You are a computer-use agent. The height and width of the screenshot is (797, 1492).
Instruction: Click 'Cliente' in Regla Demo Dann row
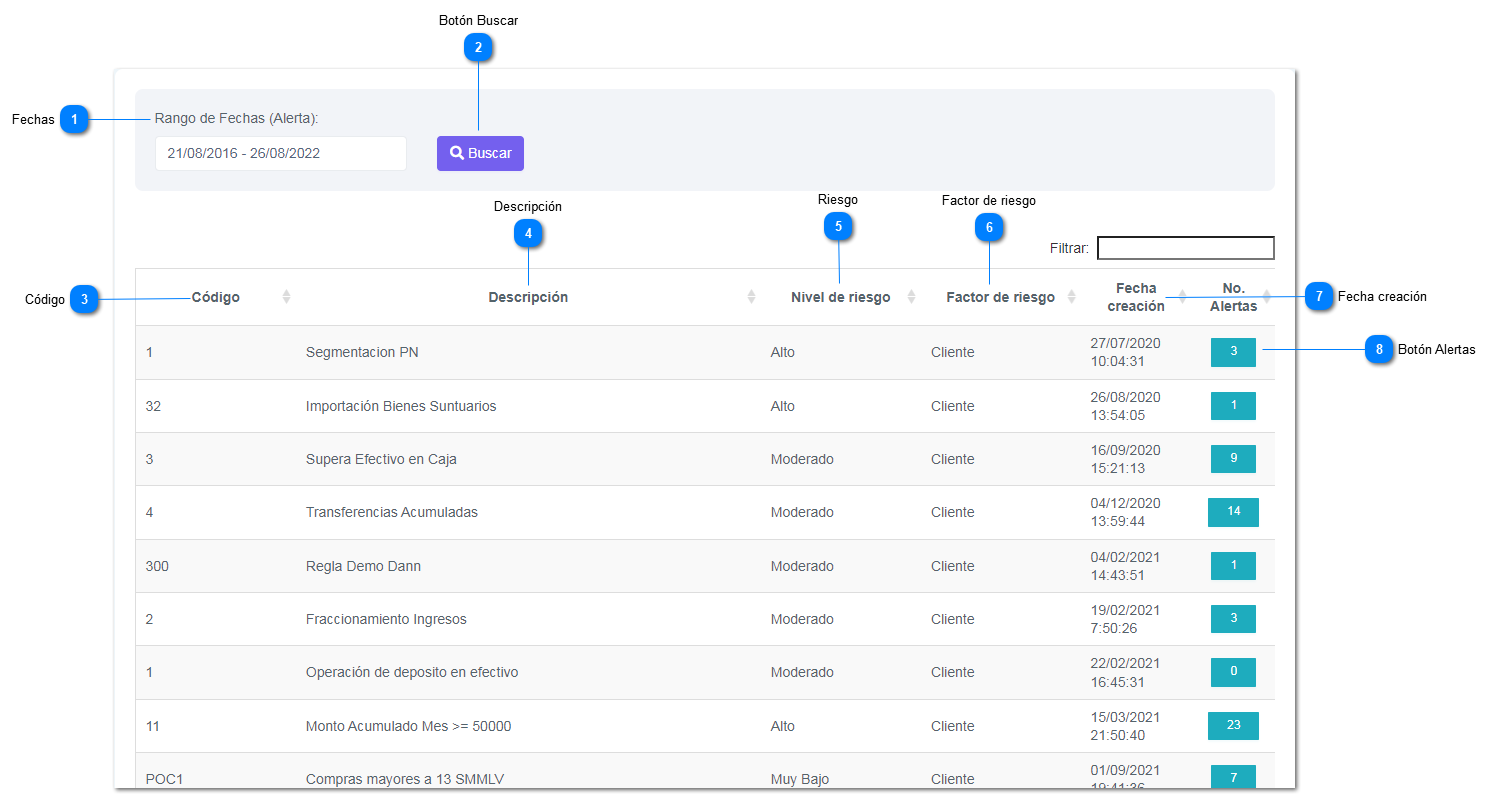[x=952, y=566]
